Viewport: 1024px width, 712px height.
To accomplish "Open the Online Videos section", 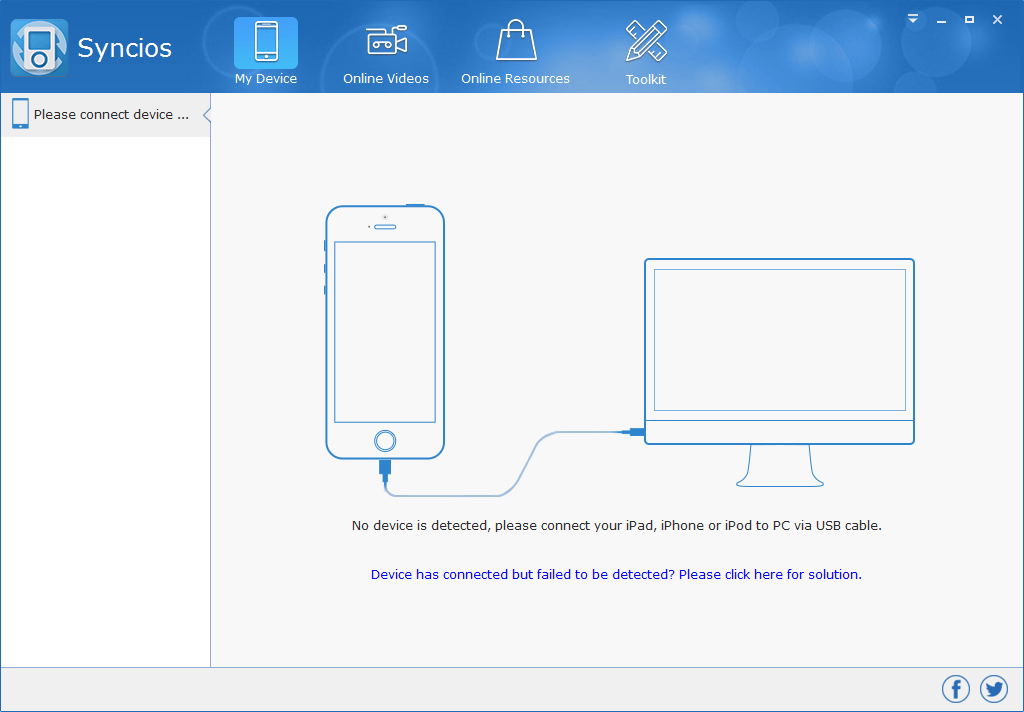I will click(386, 50).
